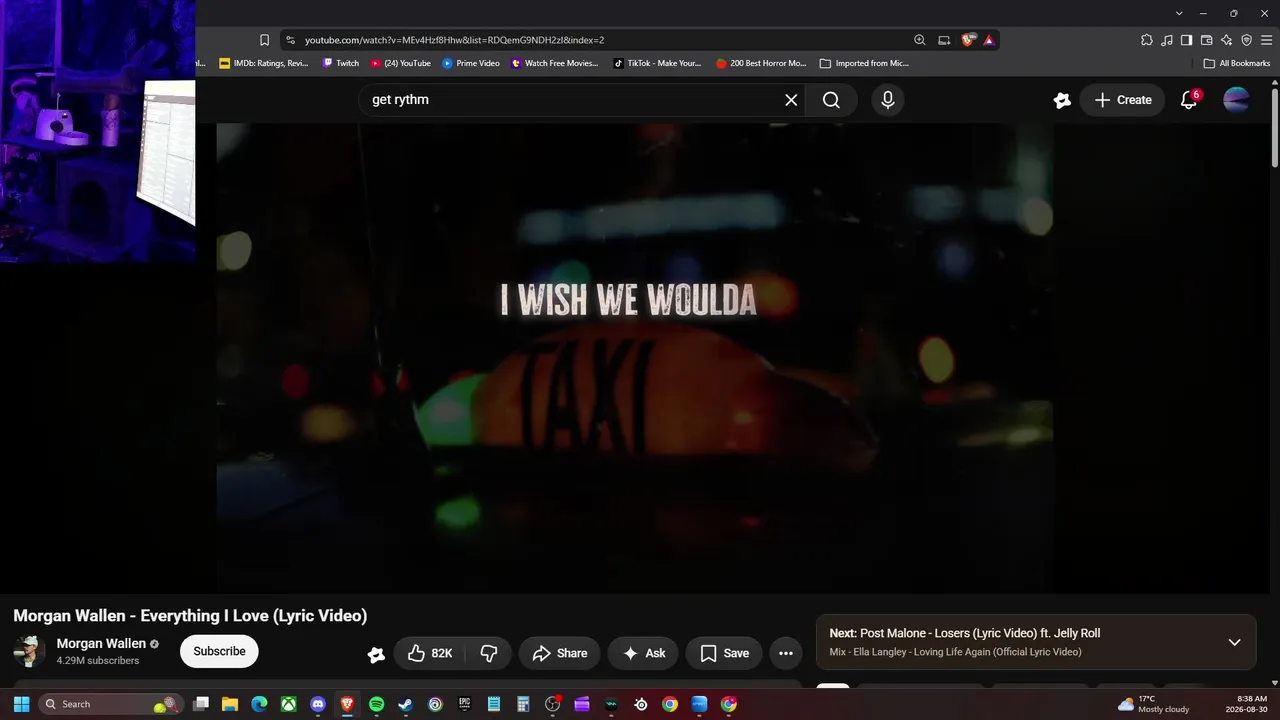The image size is (1280, 720).
Task: Open the Watch Free Movies bookmark
Action: click(555, 63)
